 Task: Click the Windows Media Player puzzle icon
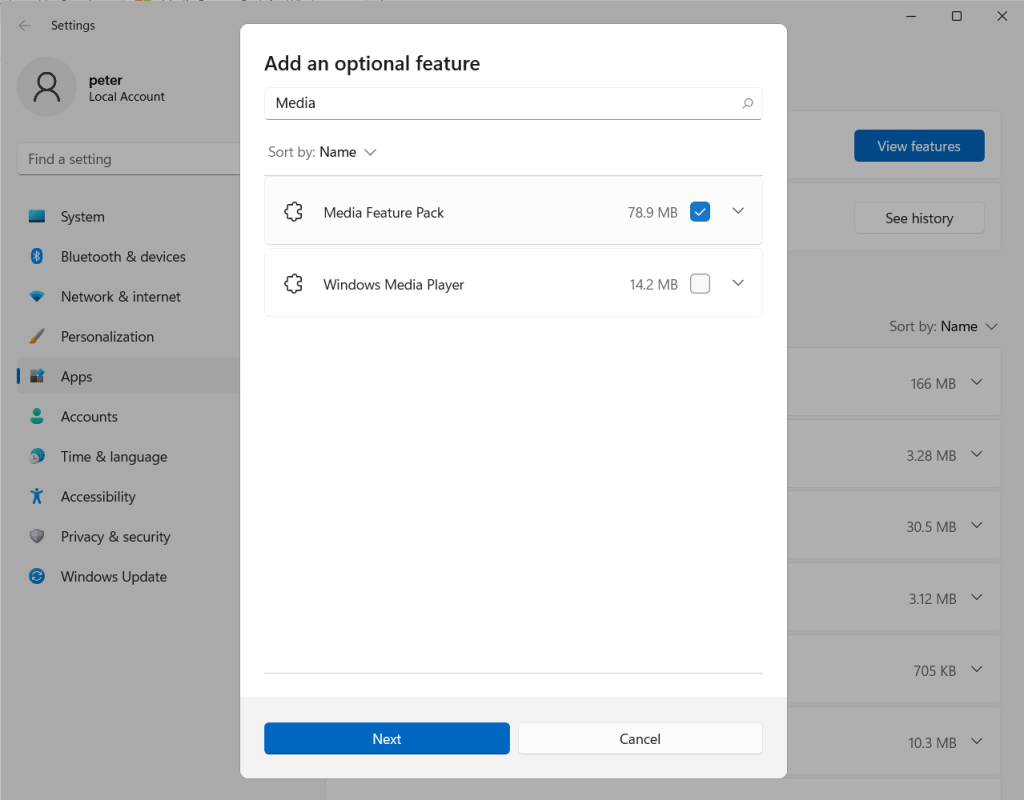(x=293, y=284)
